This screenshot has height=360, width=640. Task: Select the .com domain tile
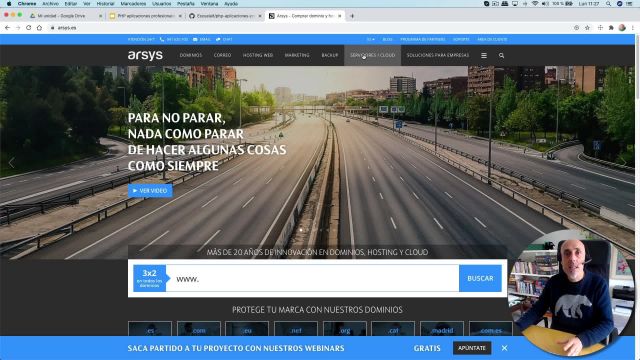point(199,329)
